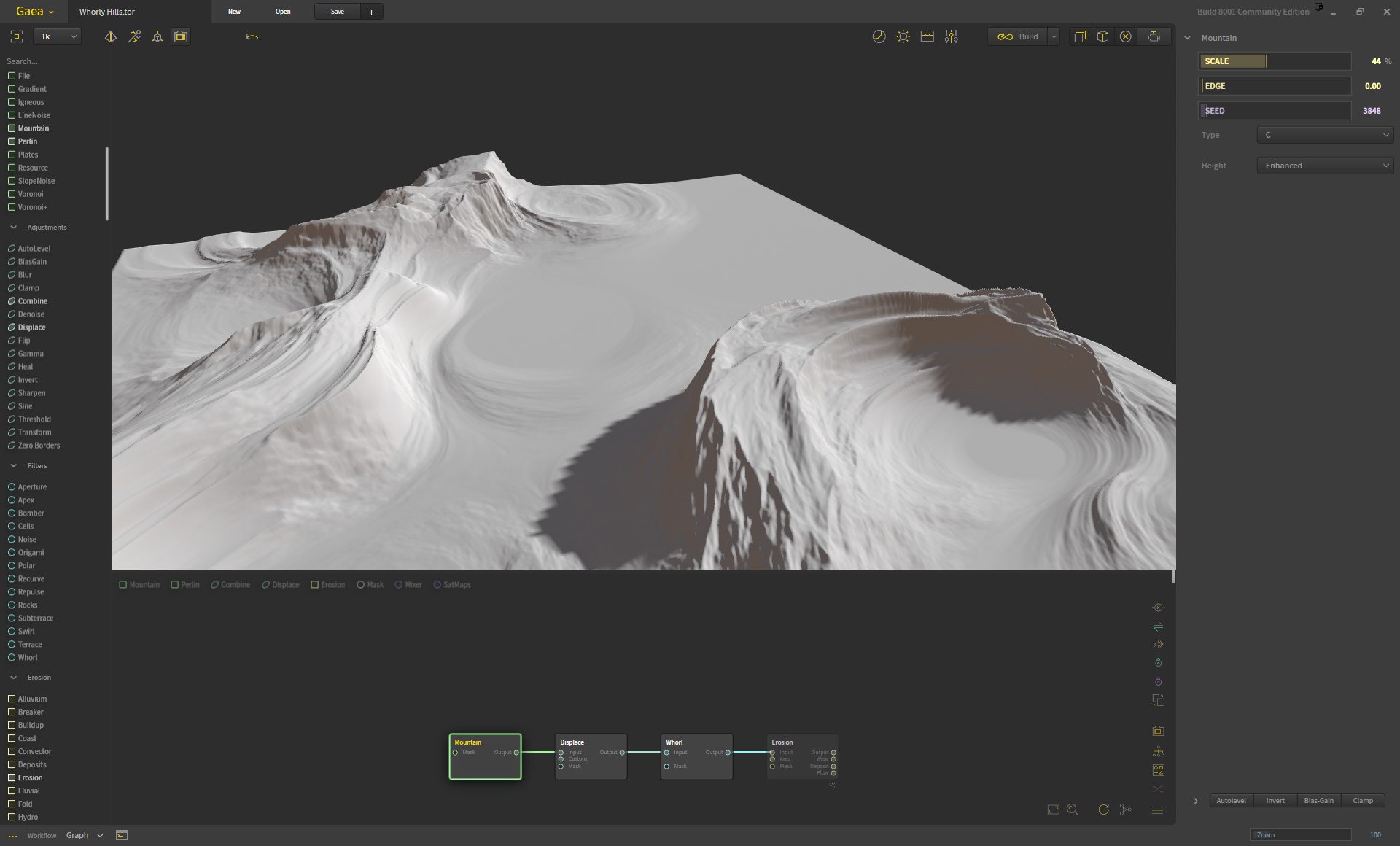
Task: Collapse the Adjustments section
Action: 13,228
